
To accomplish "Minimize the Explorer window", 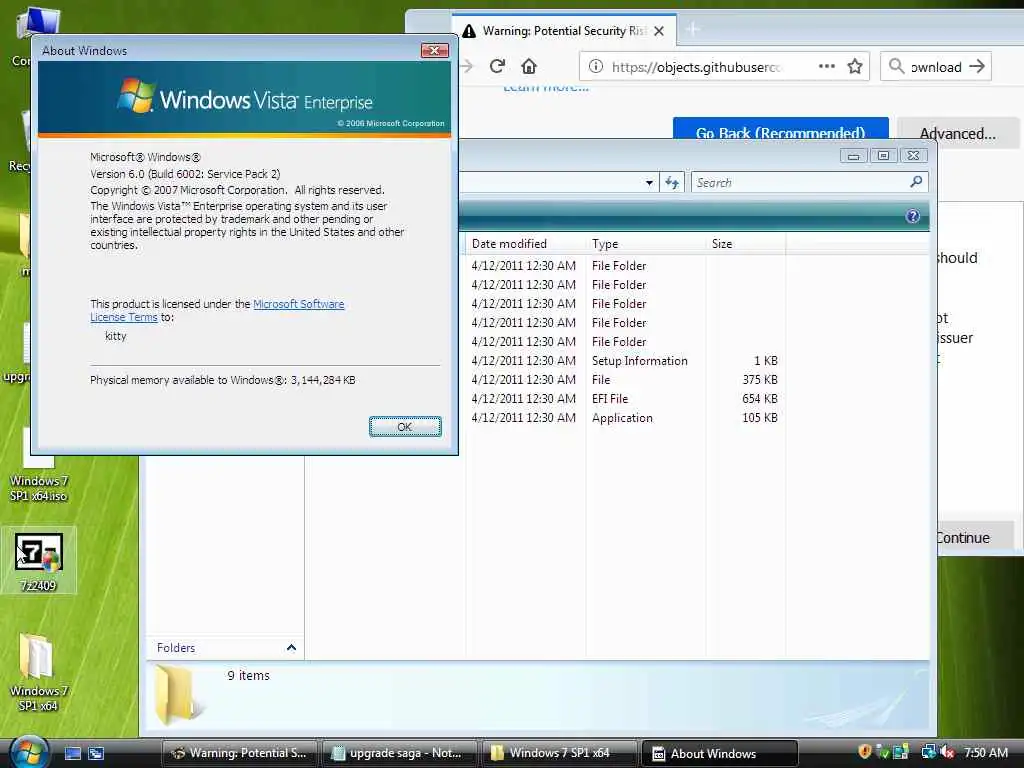I will [x=854, y=156].
